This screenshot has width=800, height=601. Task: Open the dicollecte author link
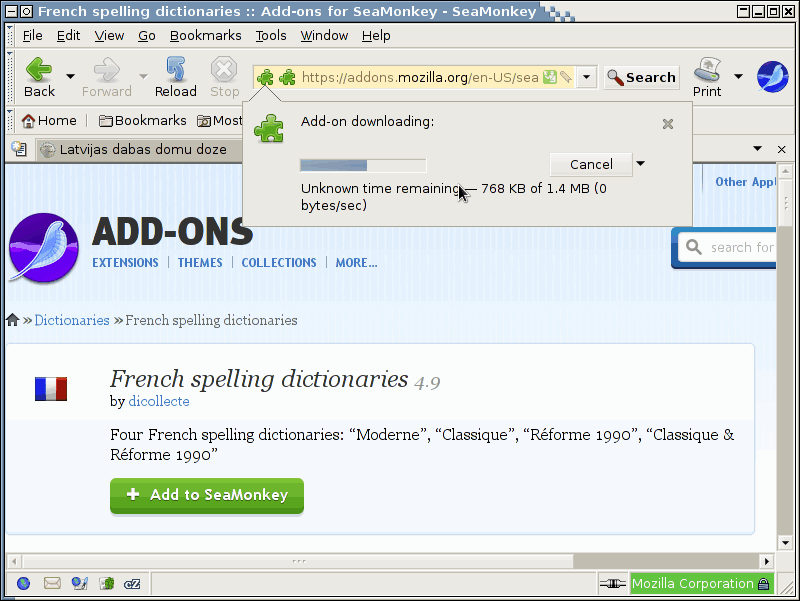[x=159, y=402]
